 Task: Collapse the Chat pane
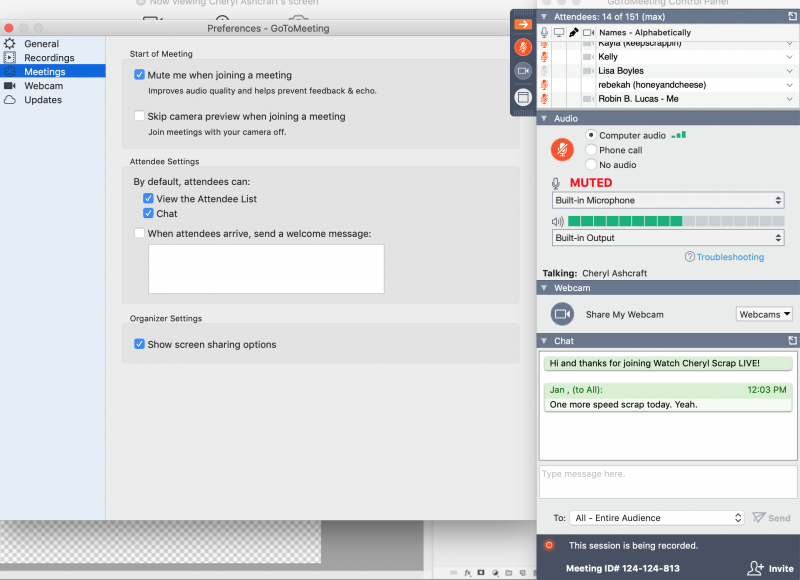click(x=544, y=341)
